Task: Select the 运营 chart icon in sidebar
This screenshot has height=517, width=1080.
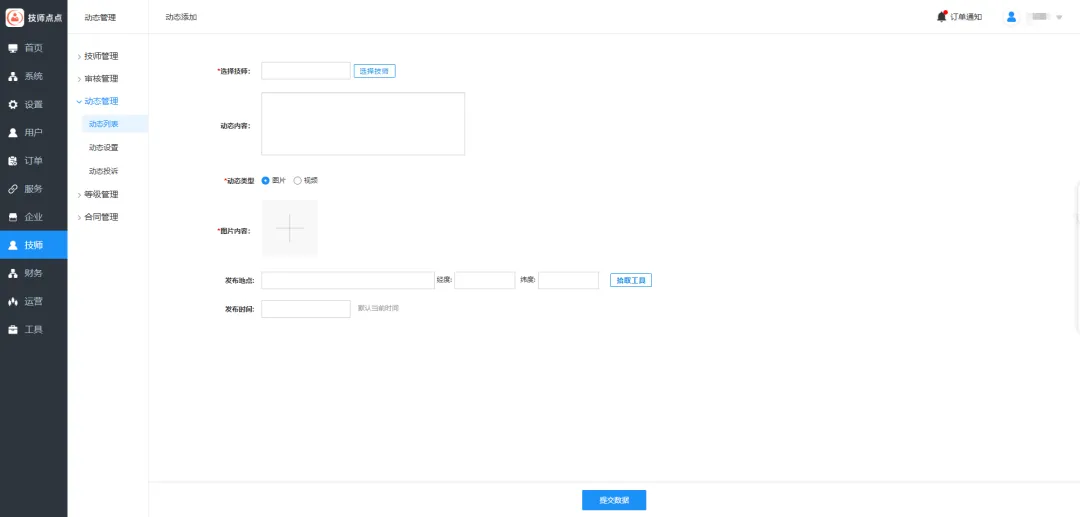Action: [x=13, y=301]
